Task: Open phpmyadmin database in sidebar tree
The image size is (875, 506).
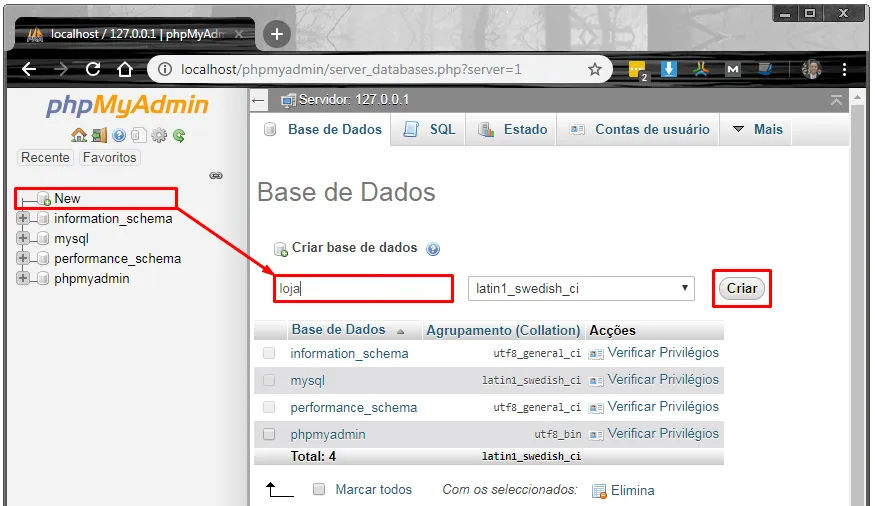Action: pyautogui.click(x=92, y=278)
